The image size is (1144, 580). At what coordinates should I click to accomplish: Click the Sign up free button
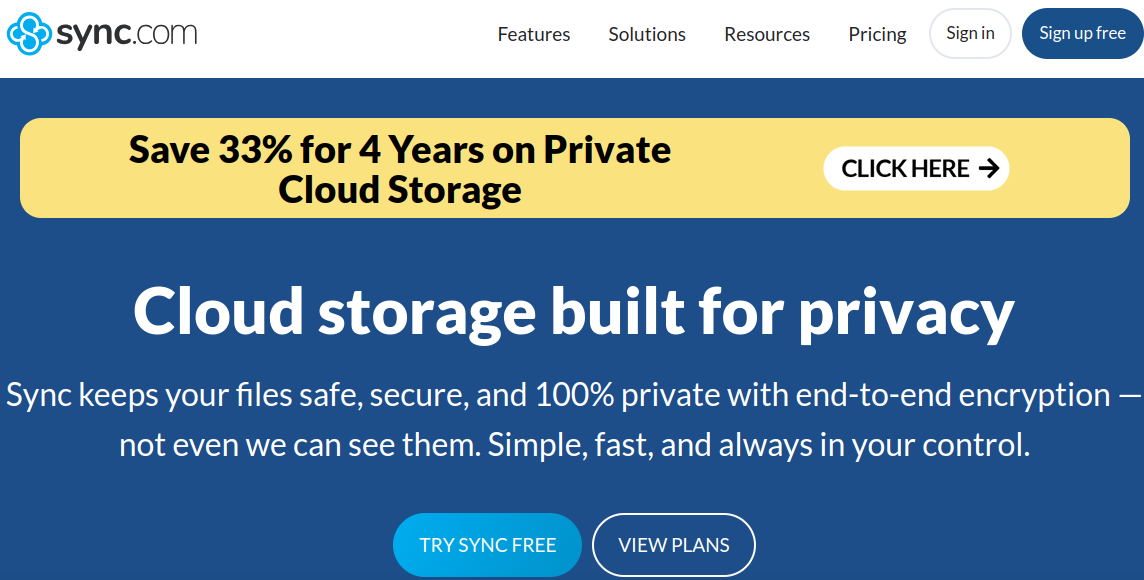point(1082,34)
